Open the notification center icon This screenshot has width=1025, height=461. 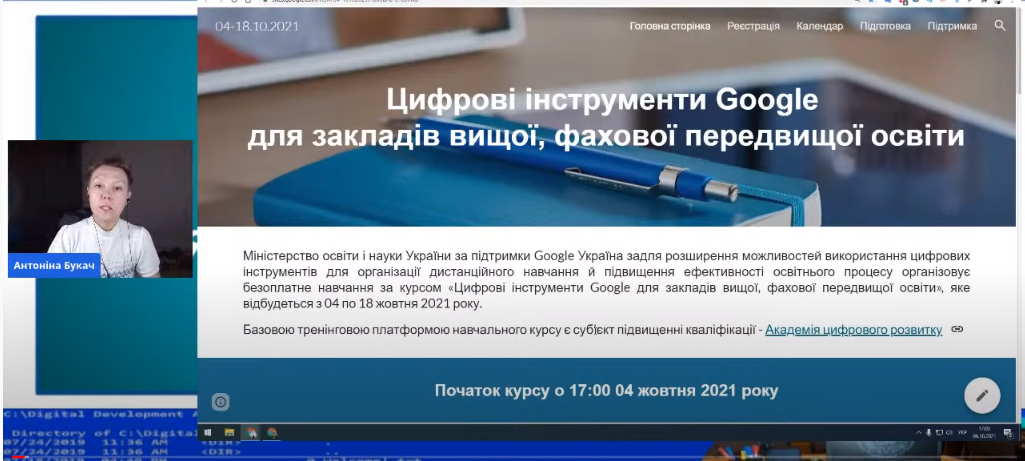[1009, 433]
